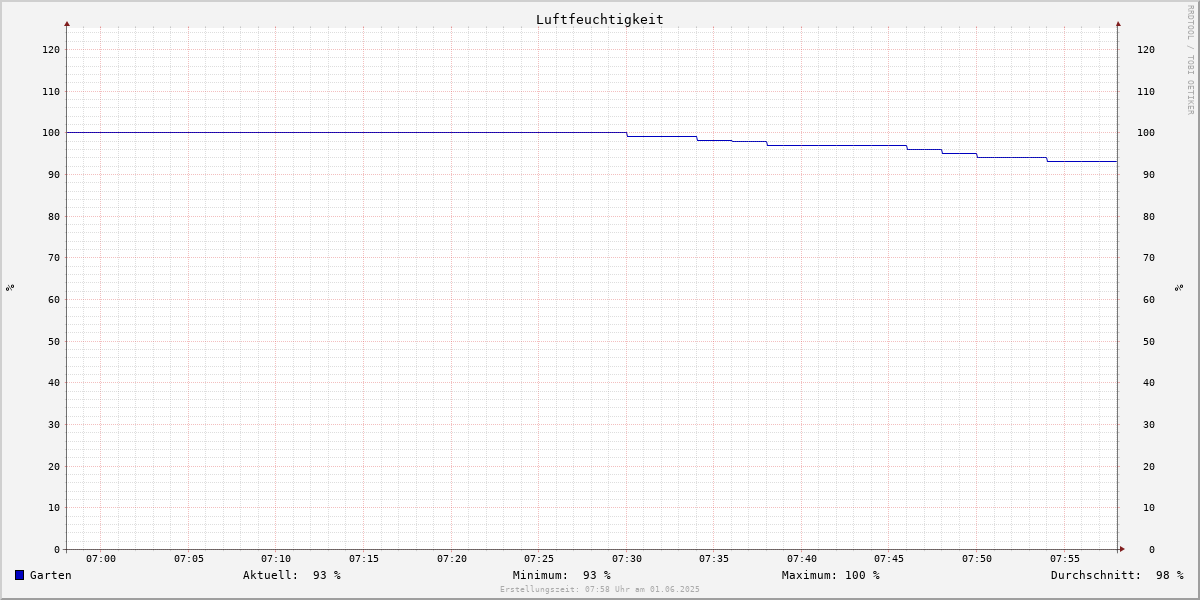Click the 120 label on right y-axis
The width and height of the screenshot is (1200, 600).
click(x=1146, y=49)
